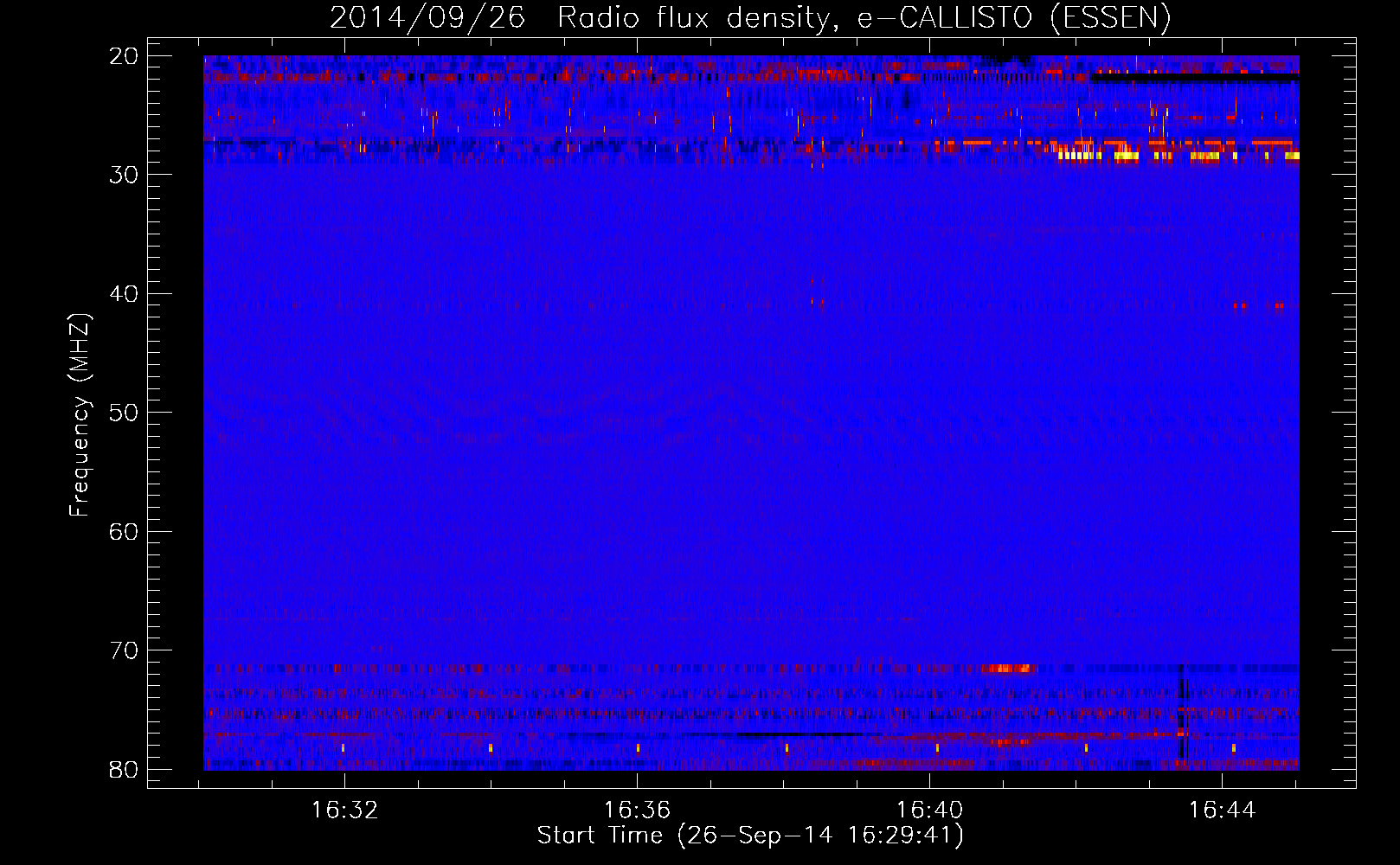The width and height of the screenshot is (1400, 865).
Task: Click the frequency tick label '80'
Action: point(125,769)
